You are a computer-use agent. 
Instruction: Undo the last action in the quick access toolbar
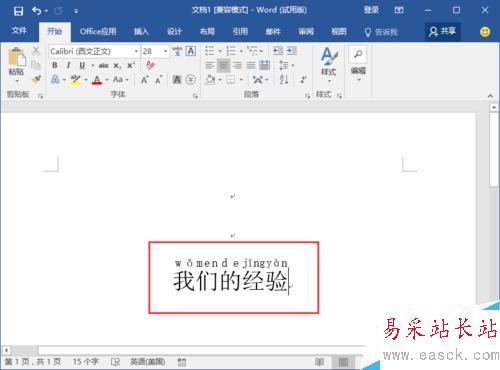pyautogui.click(x=37, y=11)
